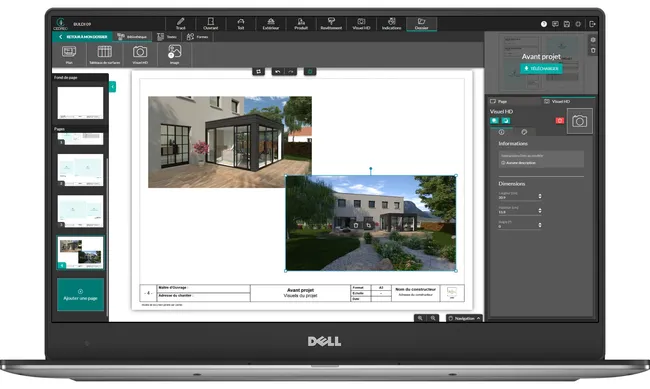Insert a Tableau de surfaces
The image size is (650, 389).
104,54
